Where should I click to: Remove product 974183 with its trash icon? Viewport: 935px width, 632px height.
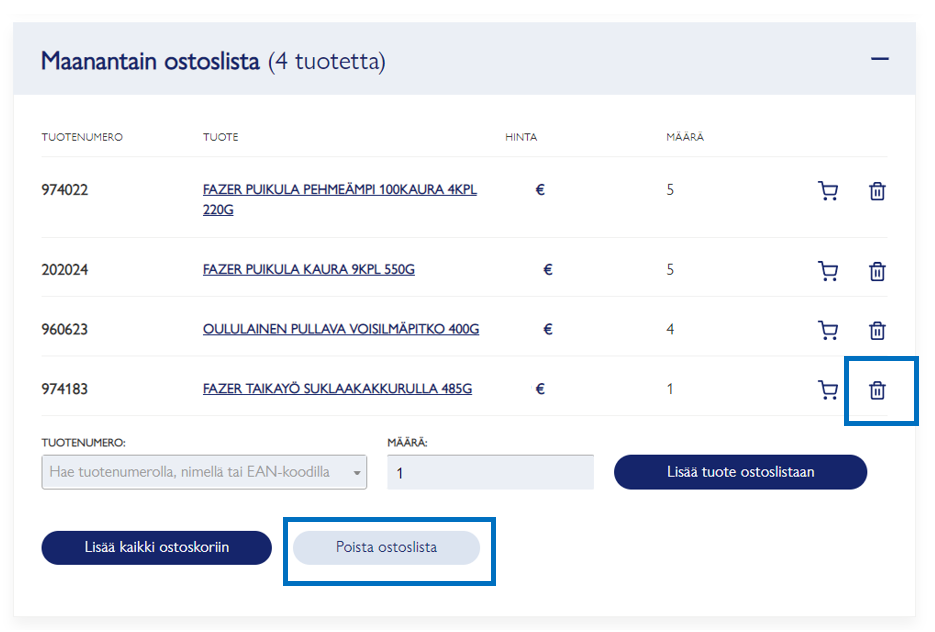click(x=877, y=390)
